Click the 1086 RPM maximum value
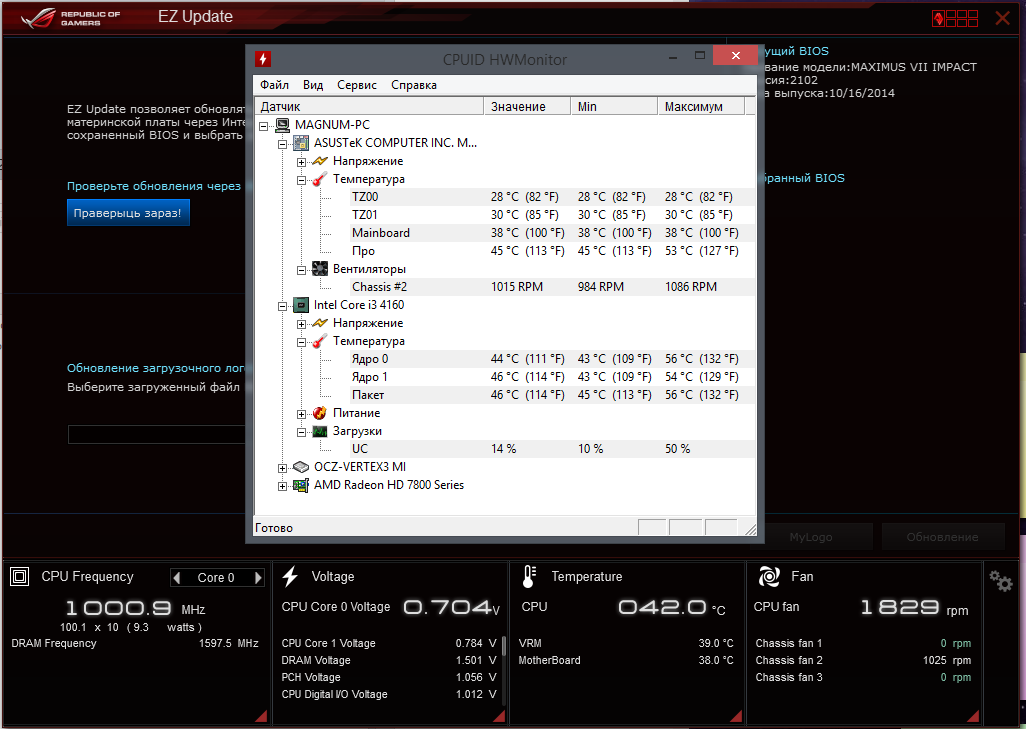 [691, 287]
